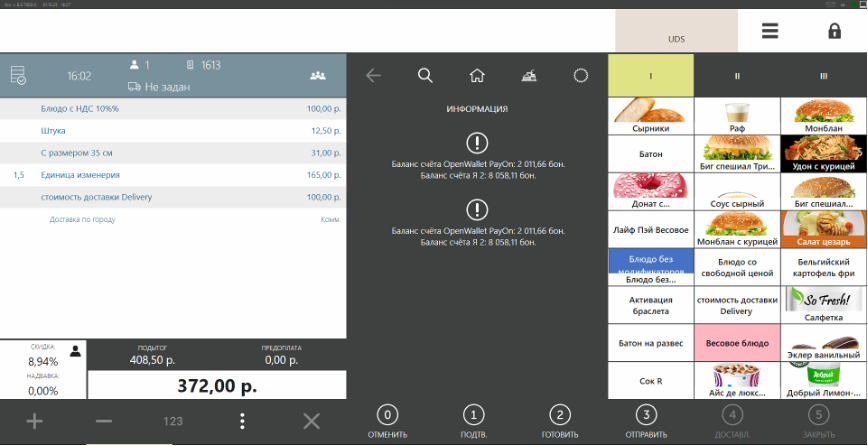The height and width of the screenshot is (446, 868).
Task: Select 'Блюдо со свободной ценой' tile
Action: [x=737, y=267]
